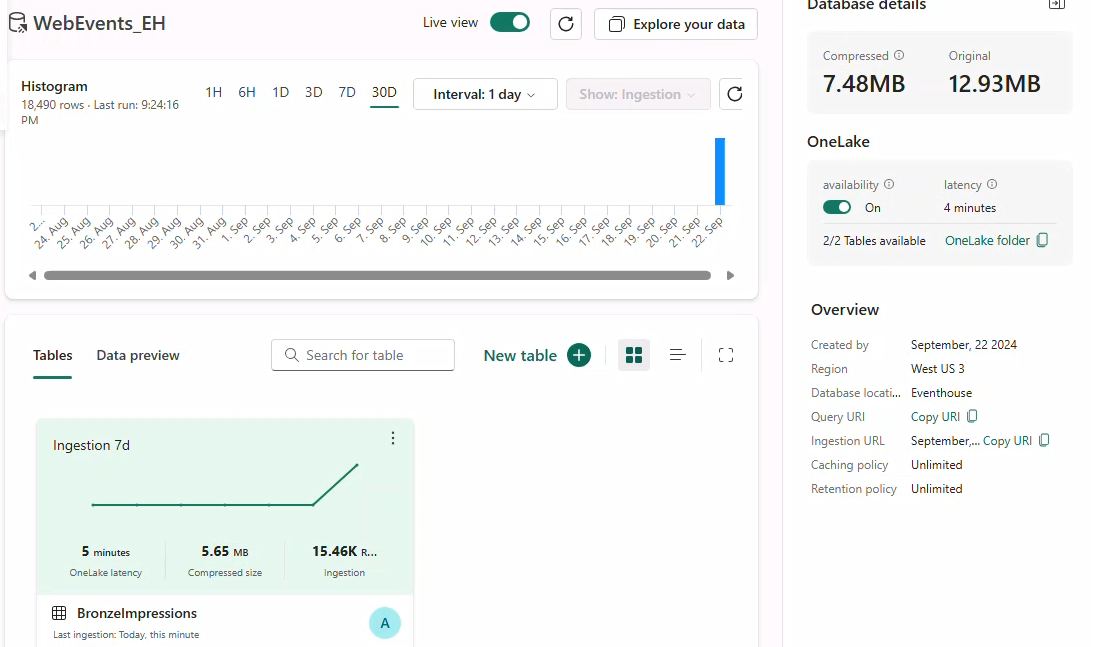Copy the OneLake folder path

coord(1041,240)
